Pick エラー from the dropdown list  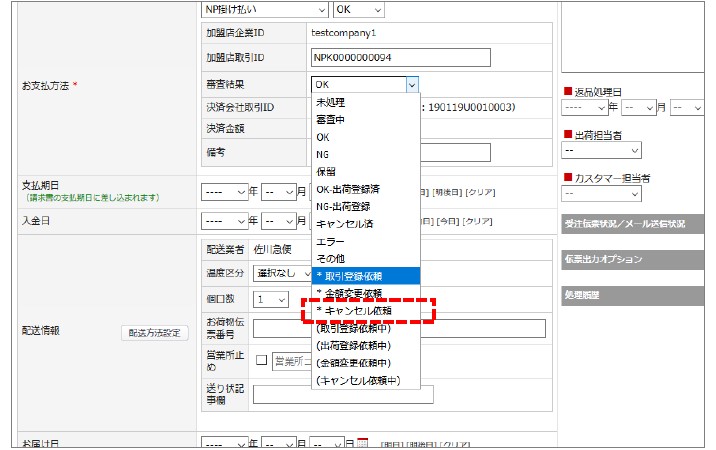tap(366, 241)
